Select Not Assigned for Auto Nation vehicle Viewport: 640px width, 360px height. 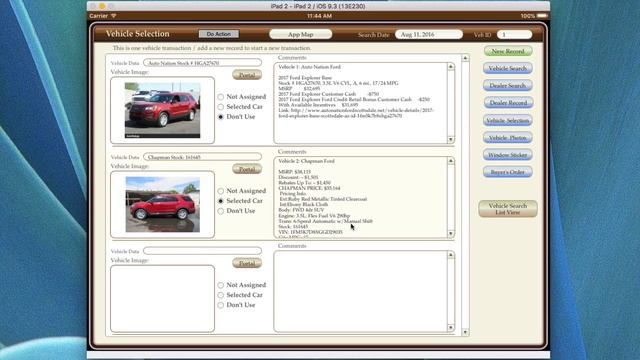tap(221, 97)
